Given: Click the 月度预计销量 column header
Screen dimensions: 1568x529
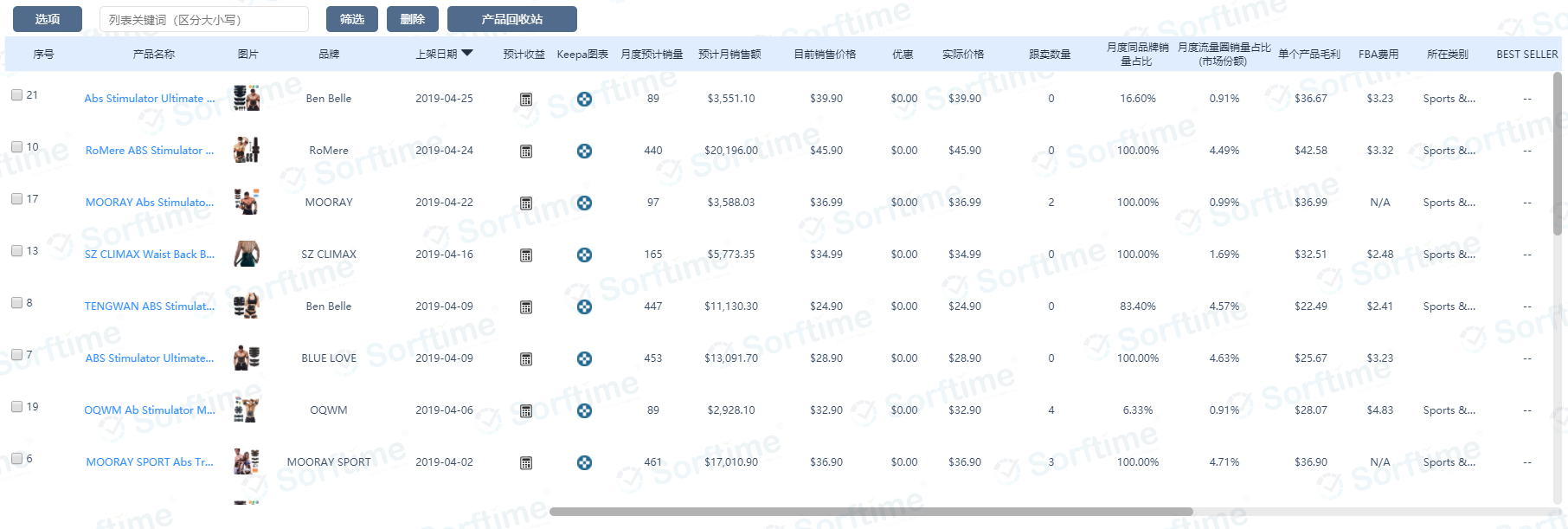Looking at the screenshot, I should tap(652, 55).
